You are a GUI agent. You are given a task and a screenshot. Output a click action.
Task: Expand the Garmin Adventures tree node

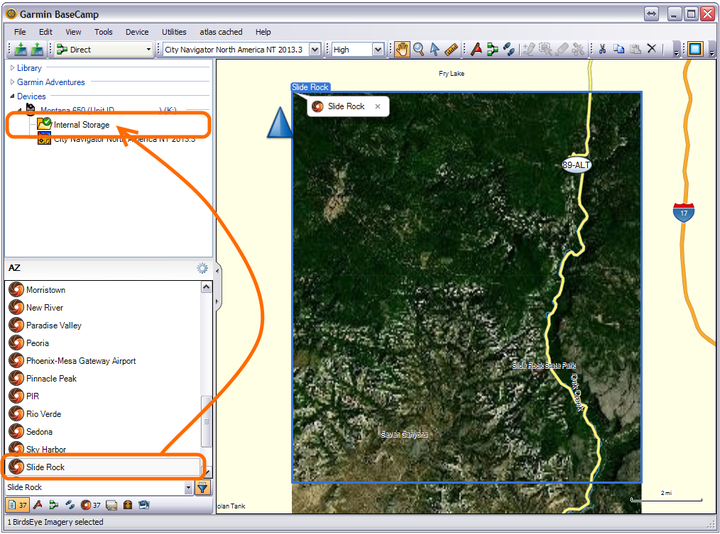tap(12, 82)
